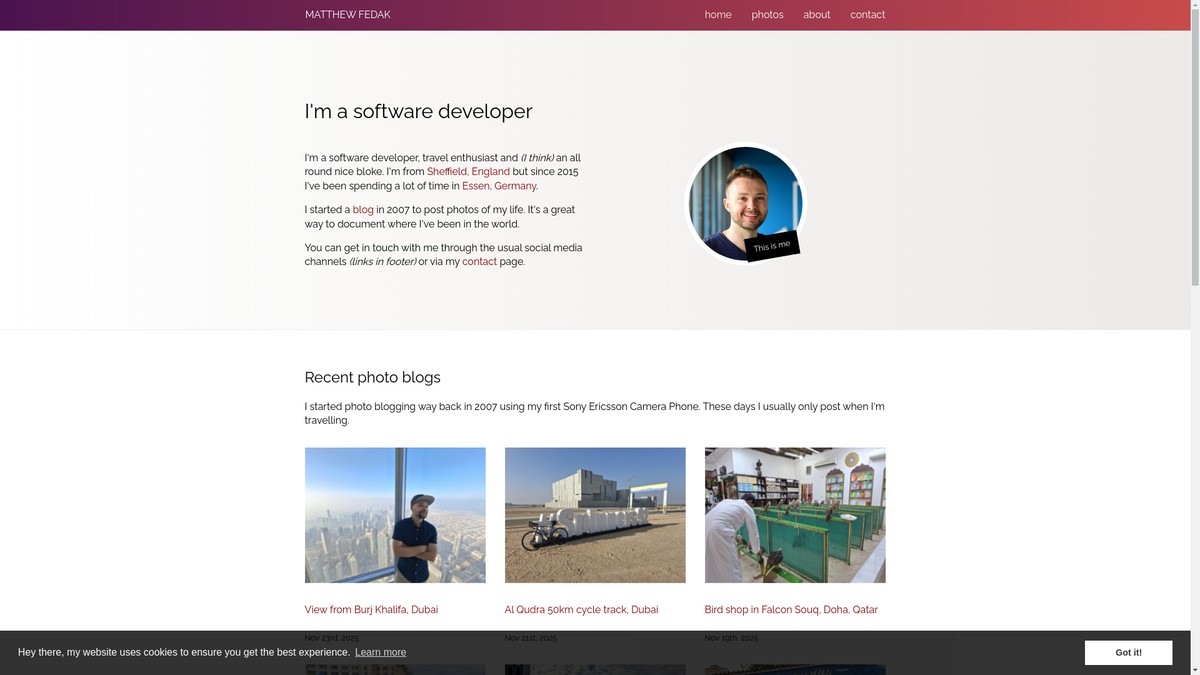The height and width of the screenshot is (675, 1200).
Task: Open 'View from Burj Khalifa, Dubai' post link
Action: (371, 610)
